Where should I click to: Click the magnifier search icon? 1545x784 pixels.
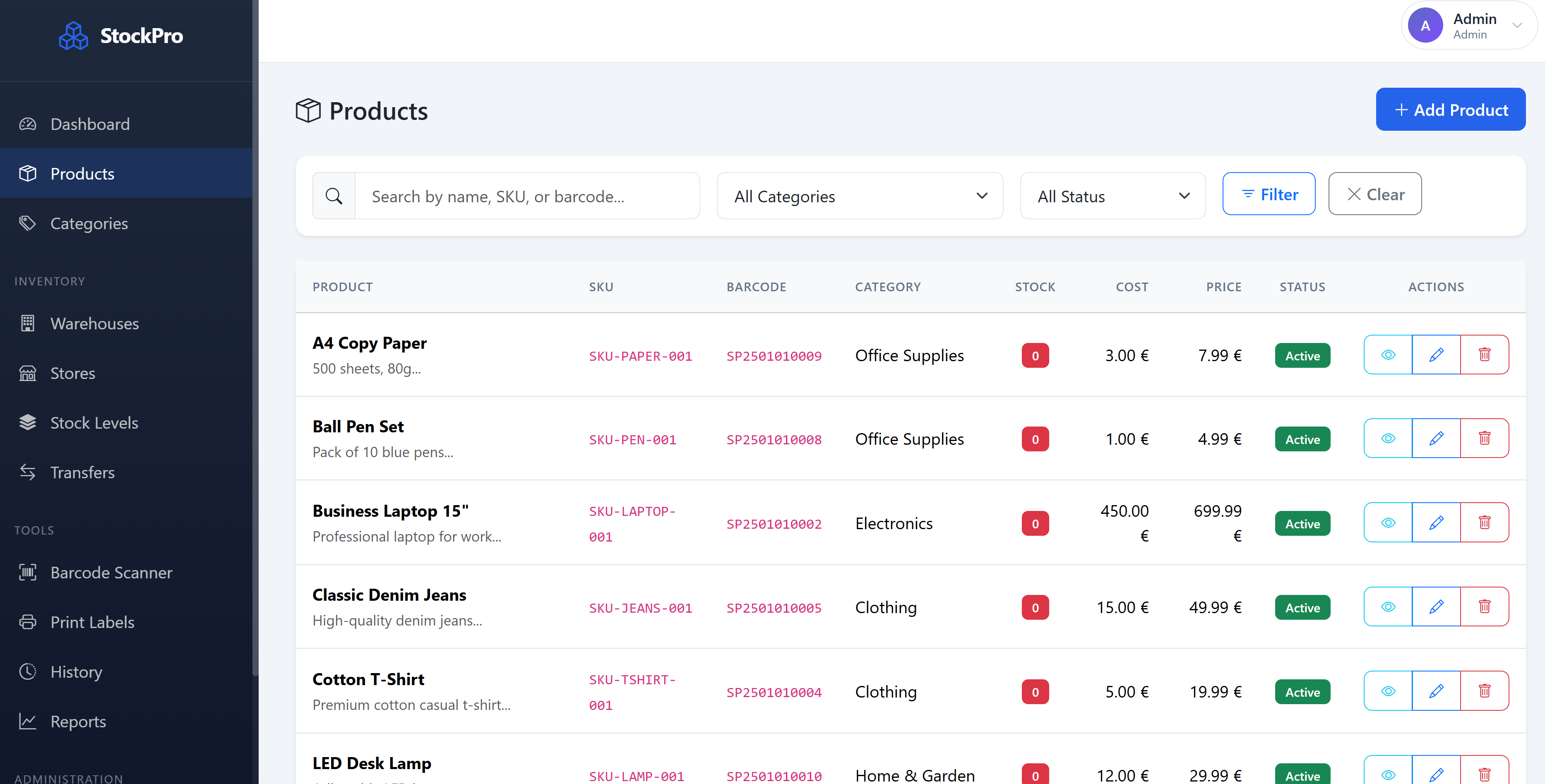pyautogui.click(x=334, y=196)
